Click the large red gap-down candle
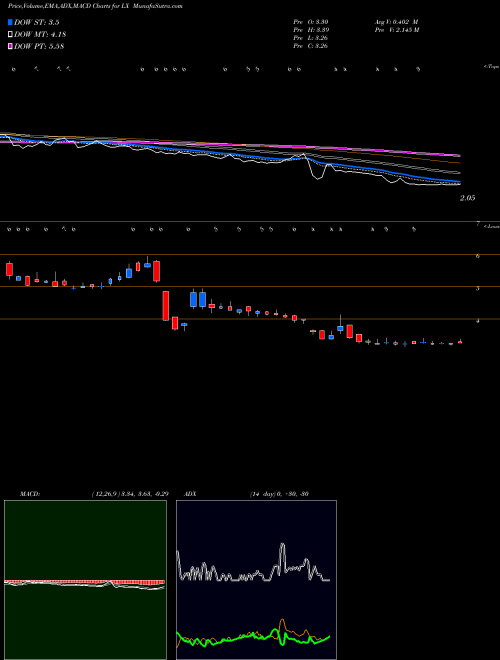Viewport: 500px width, 660px height. point(166,306)
